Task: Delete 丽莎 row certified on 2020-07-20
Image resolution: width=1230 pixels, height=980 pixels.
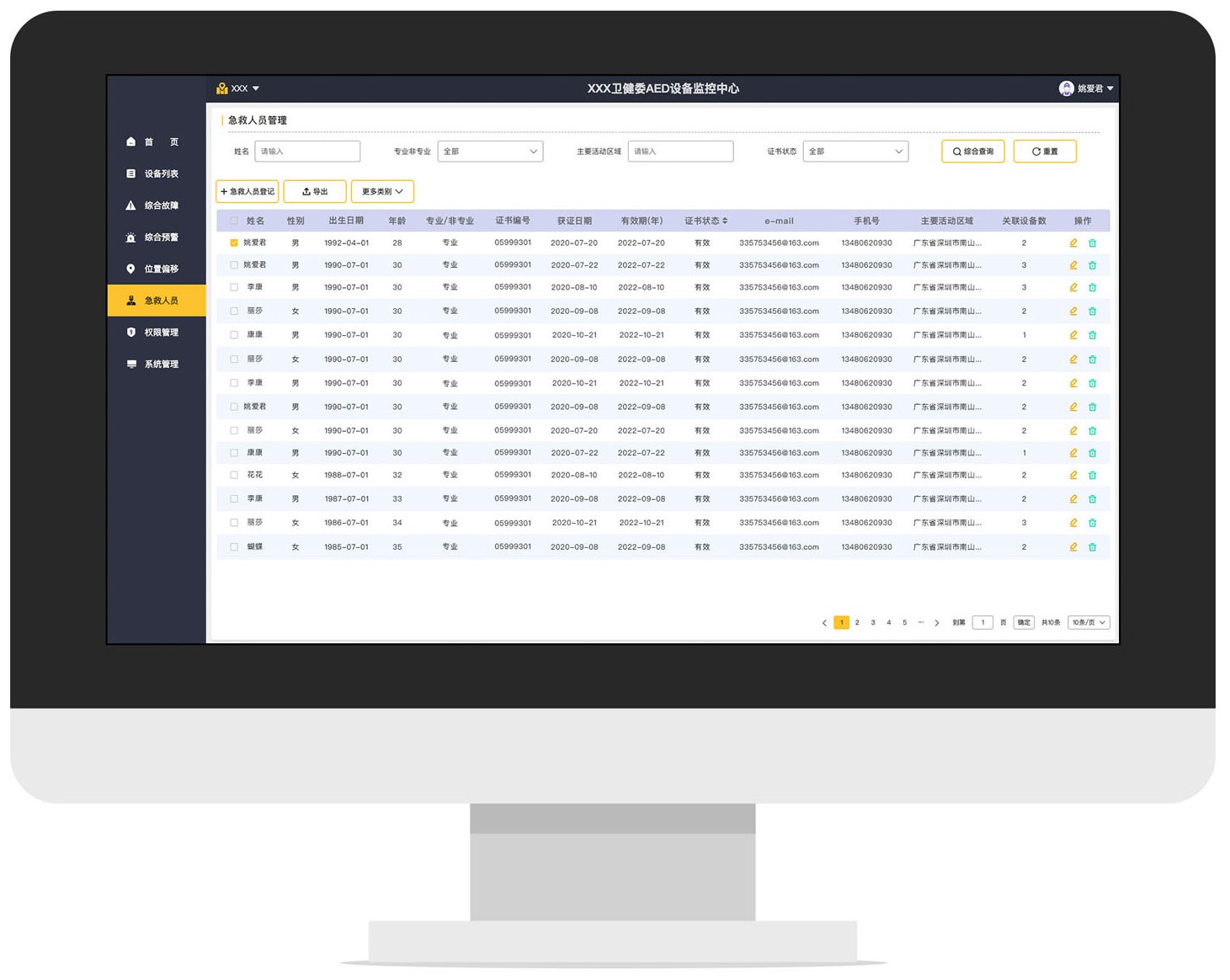Action: [1093, 431]
